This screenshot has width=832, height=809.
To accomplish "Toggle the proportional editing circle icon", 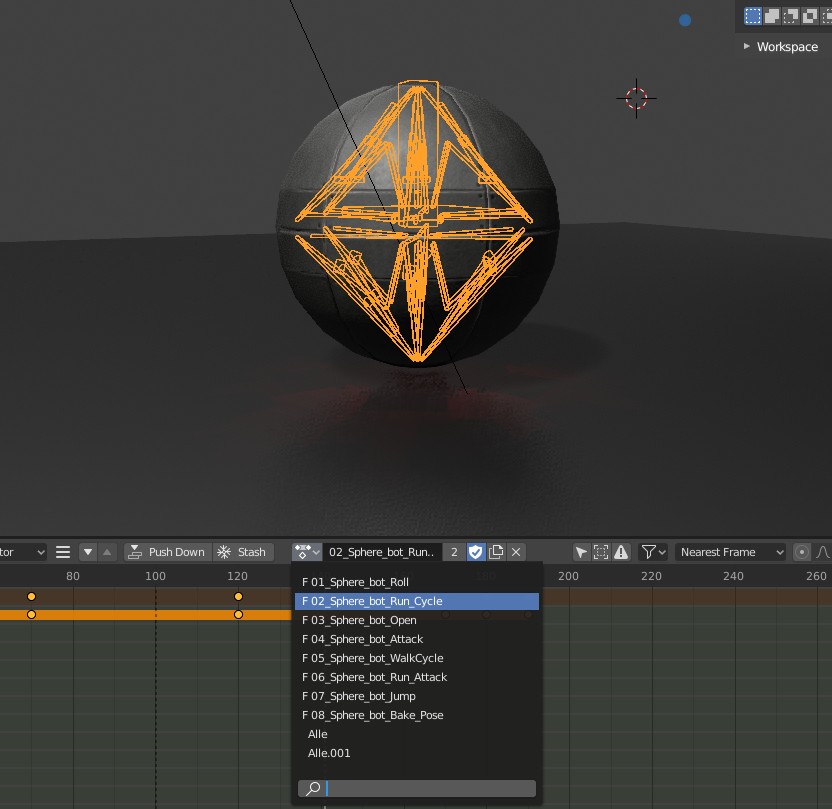I will 802,552.
